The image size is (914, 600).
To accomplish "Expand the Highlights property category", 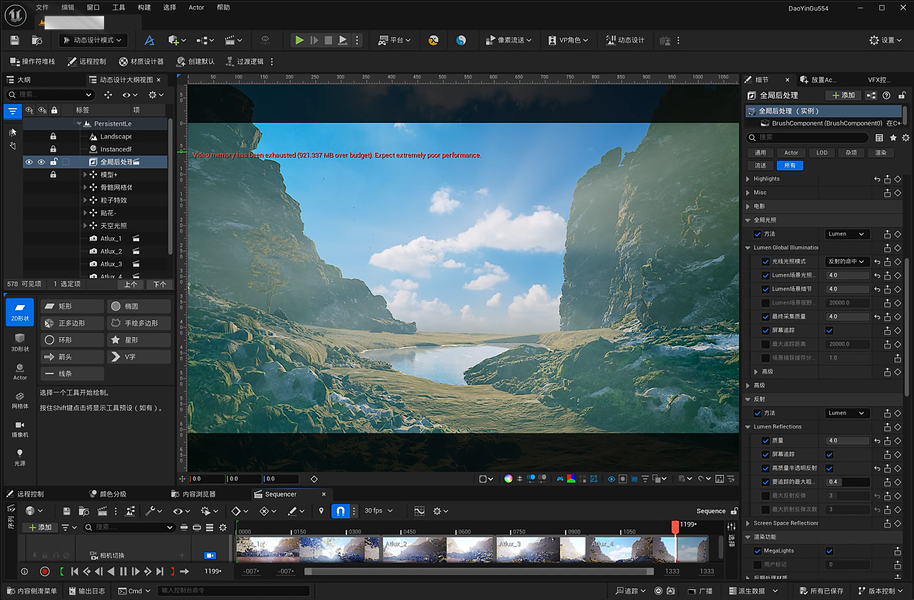I will pos(748,179).
